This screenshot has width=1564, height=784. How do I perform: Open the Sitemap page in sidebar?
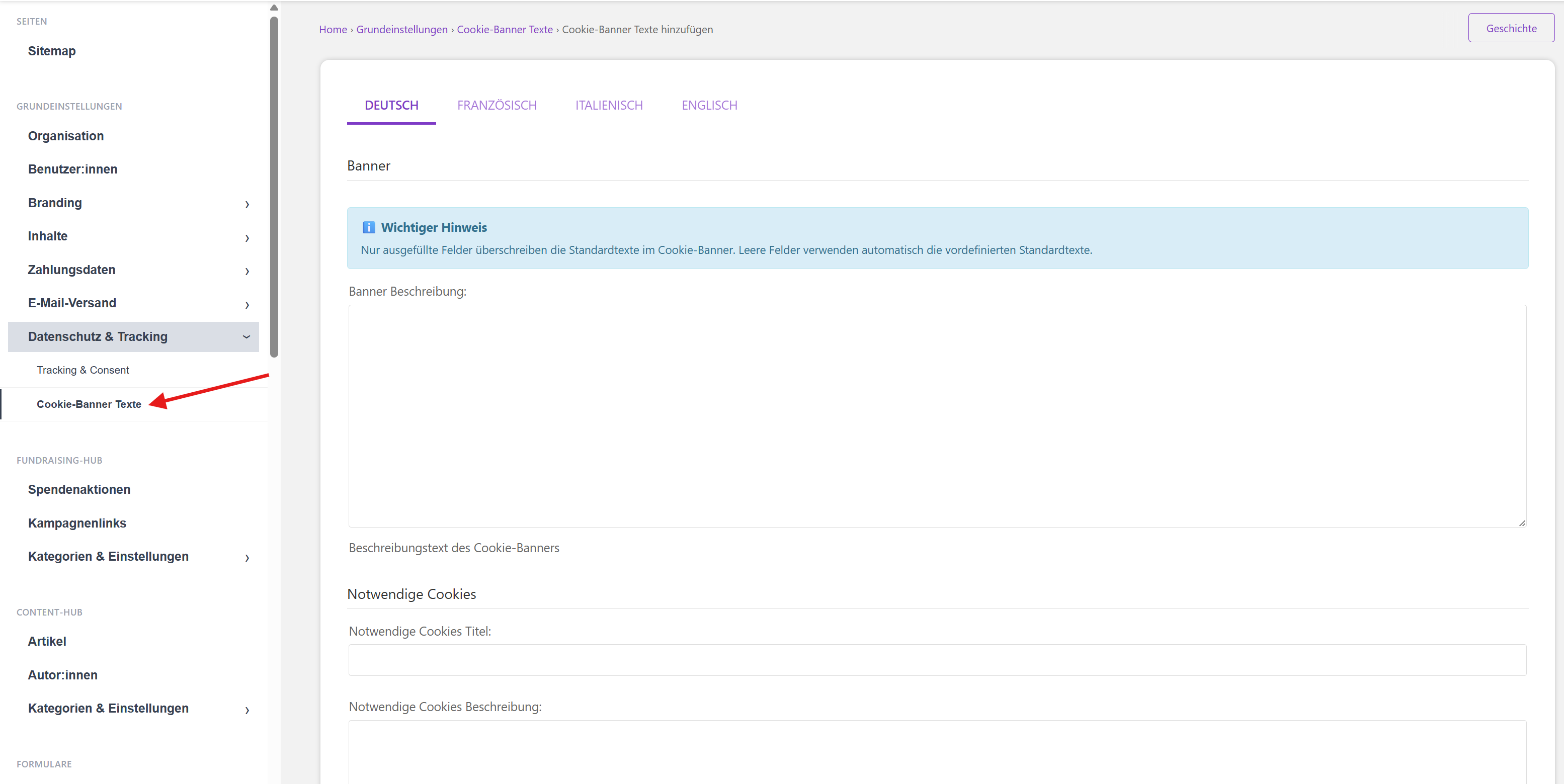[52, 51]
